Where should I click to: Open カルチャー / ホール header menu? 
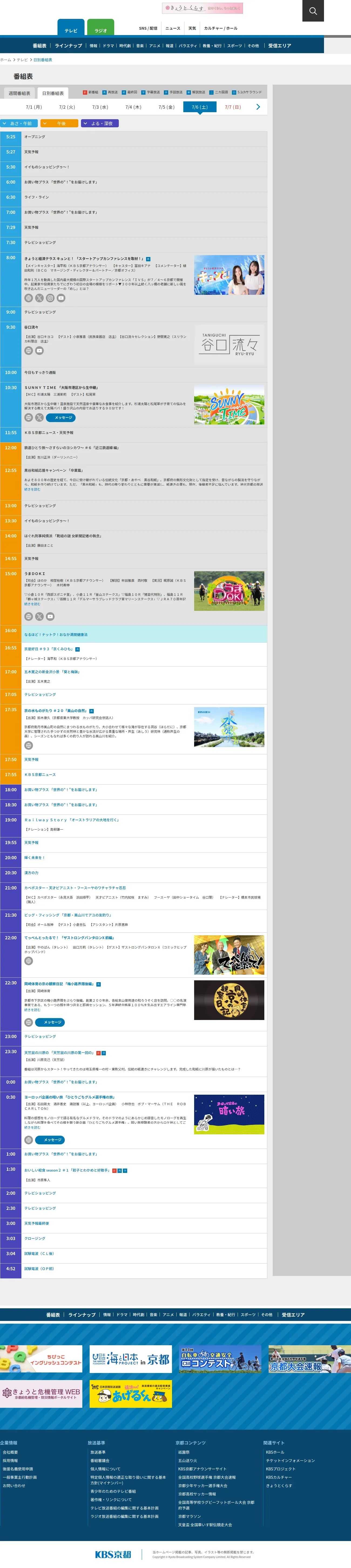click(221, 28)
